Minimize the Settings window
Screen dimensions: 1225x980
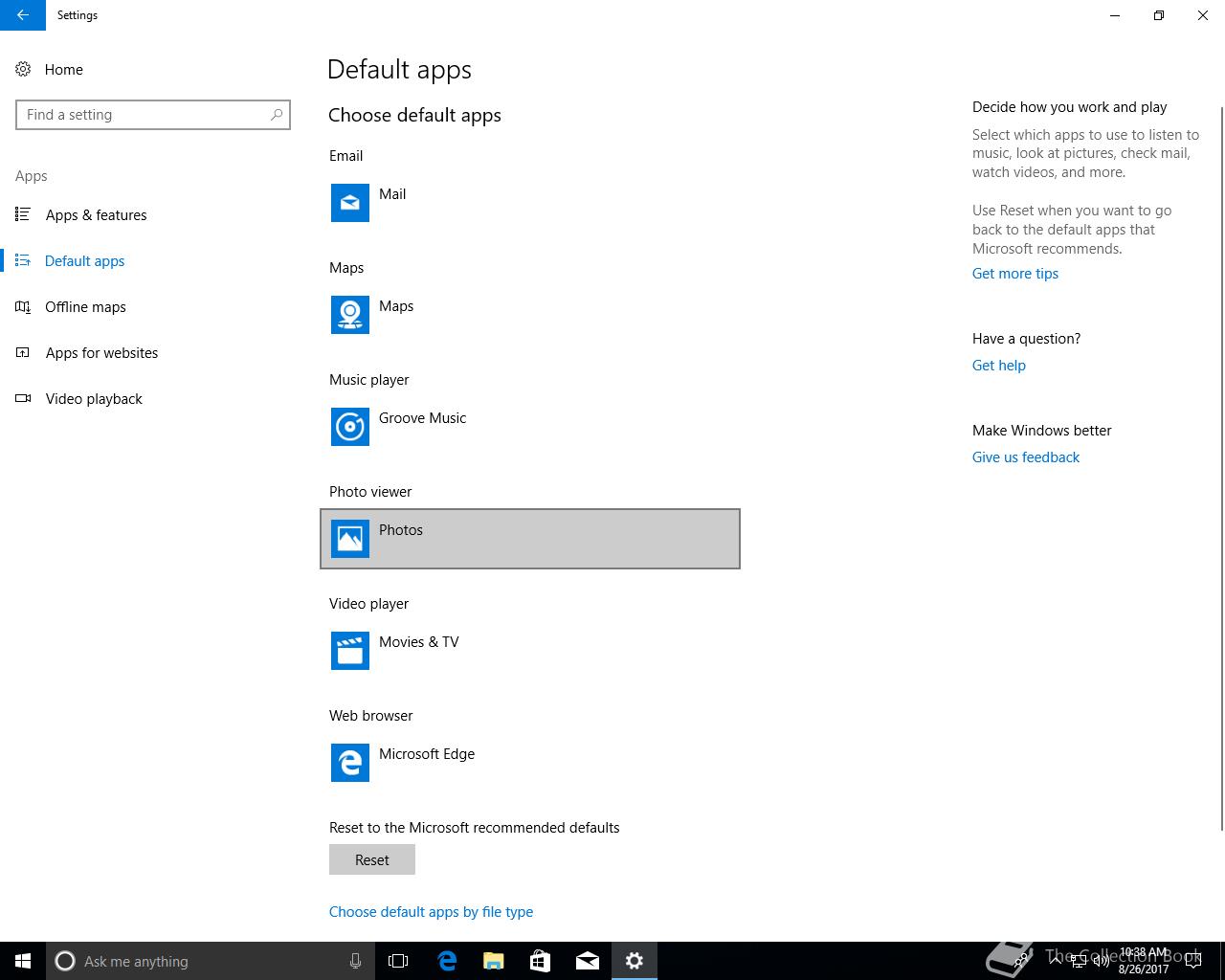[1115, 15]
